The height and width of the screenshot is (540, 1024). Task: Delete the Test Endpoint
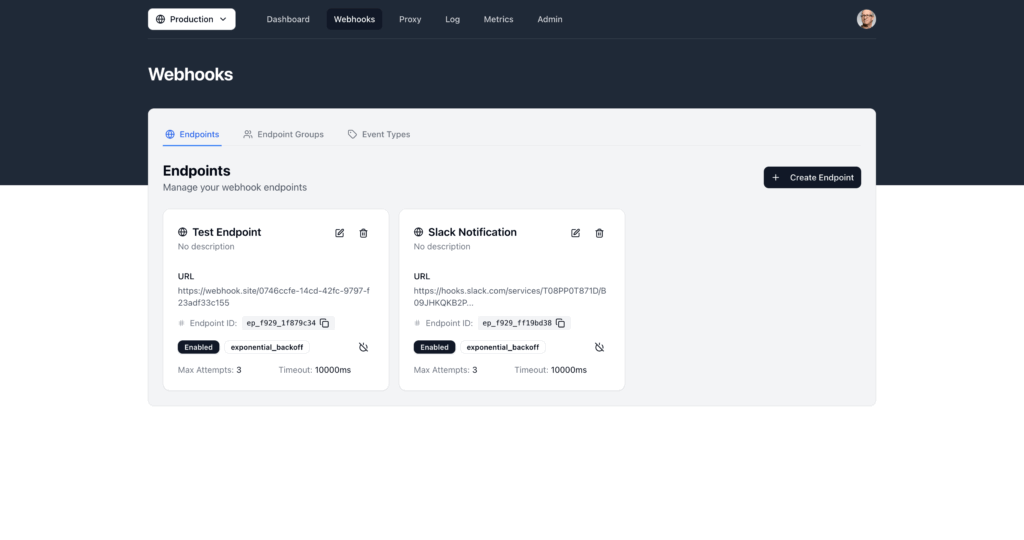click(x=363, y=233)
